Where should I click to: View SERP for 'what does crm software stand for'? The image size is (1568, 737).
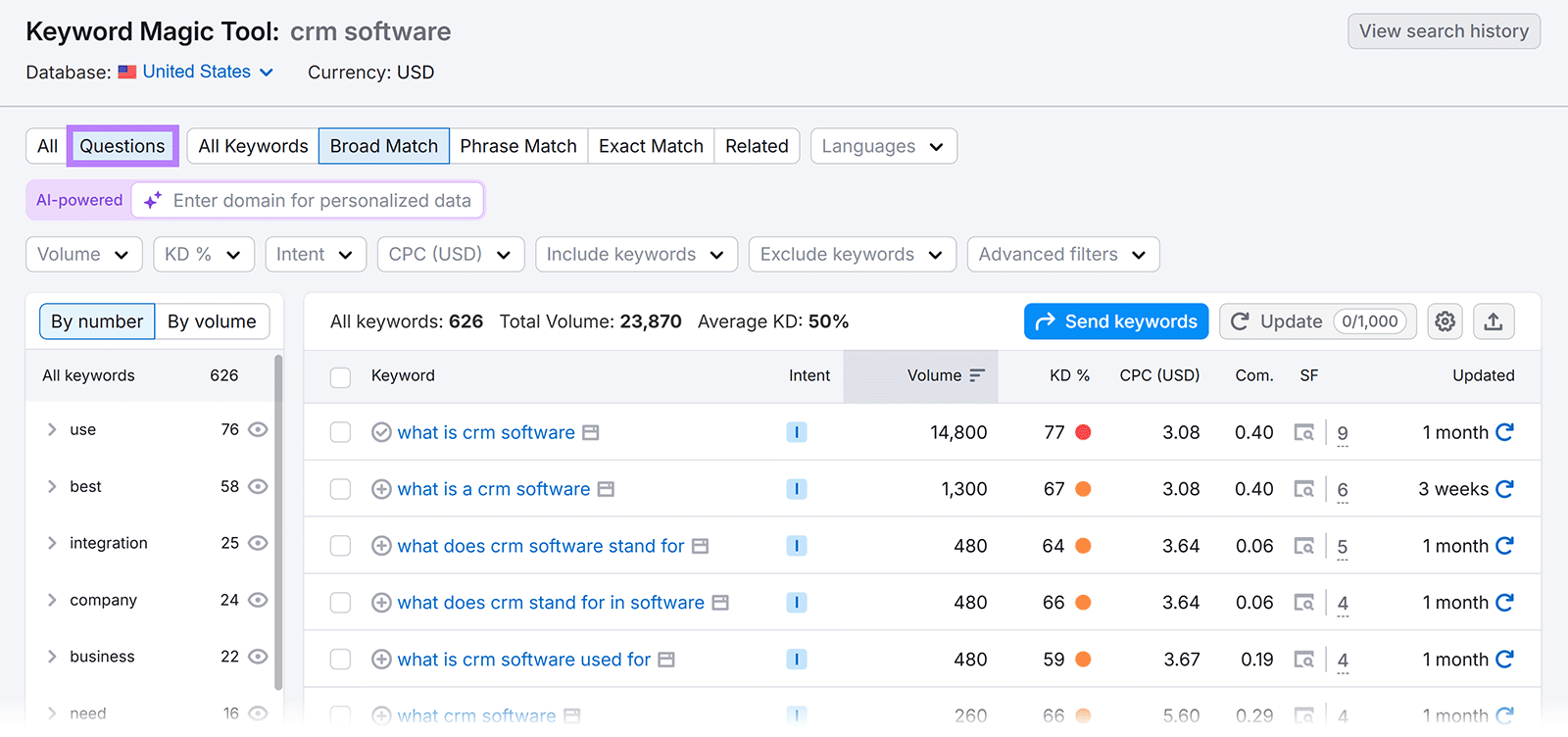(x=1303, y=546)
